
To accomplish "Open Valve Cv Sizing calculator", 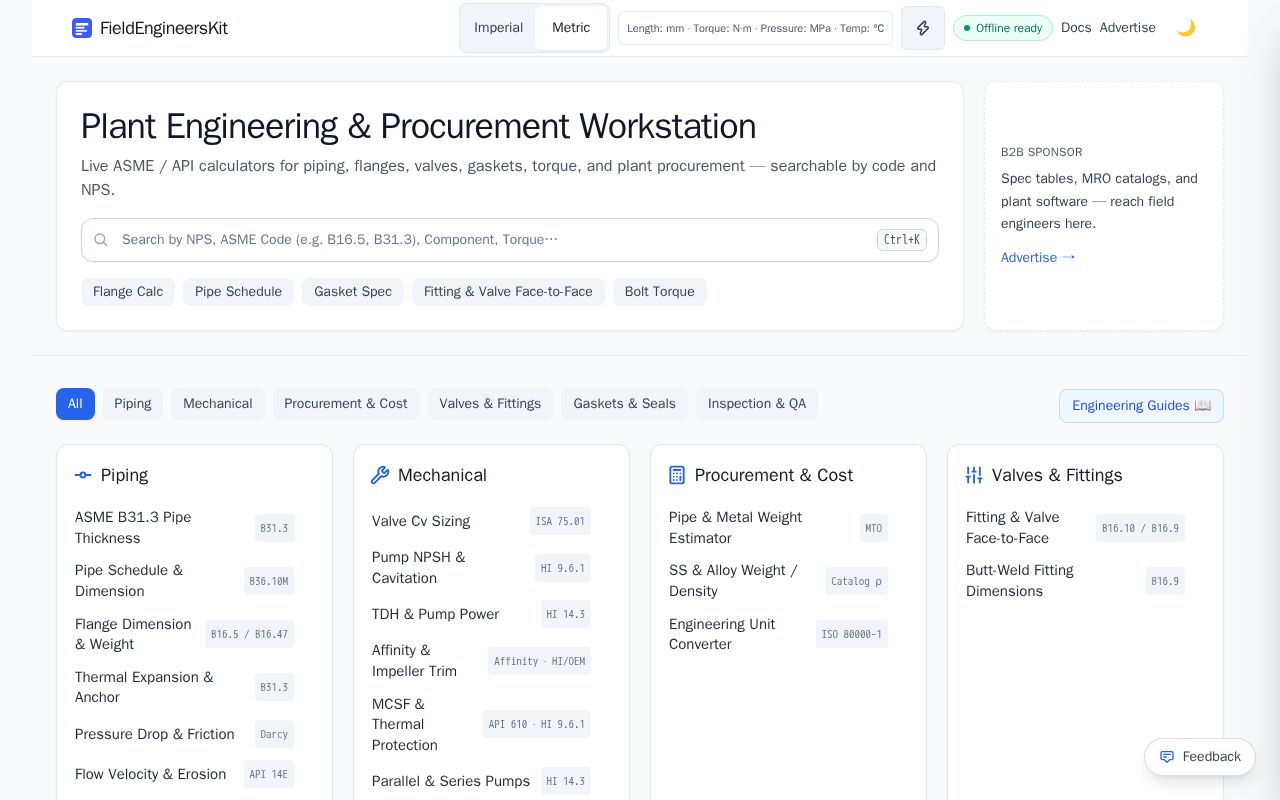I will [481, 521].
